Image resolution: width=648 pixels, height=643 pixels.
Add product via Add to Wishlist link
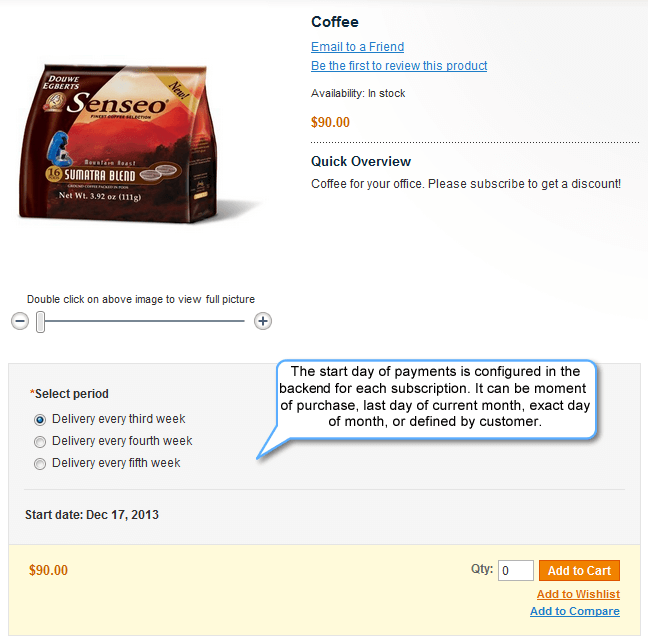[578, 594]
